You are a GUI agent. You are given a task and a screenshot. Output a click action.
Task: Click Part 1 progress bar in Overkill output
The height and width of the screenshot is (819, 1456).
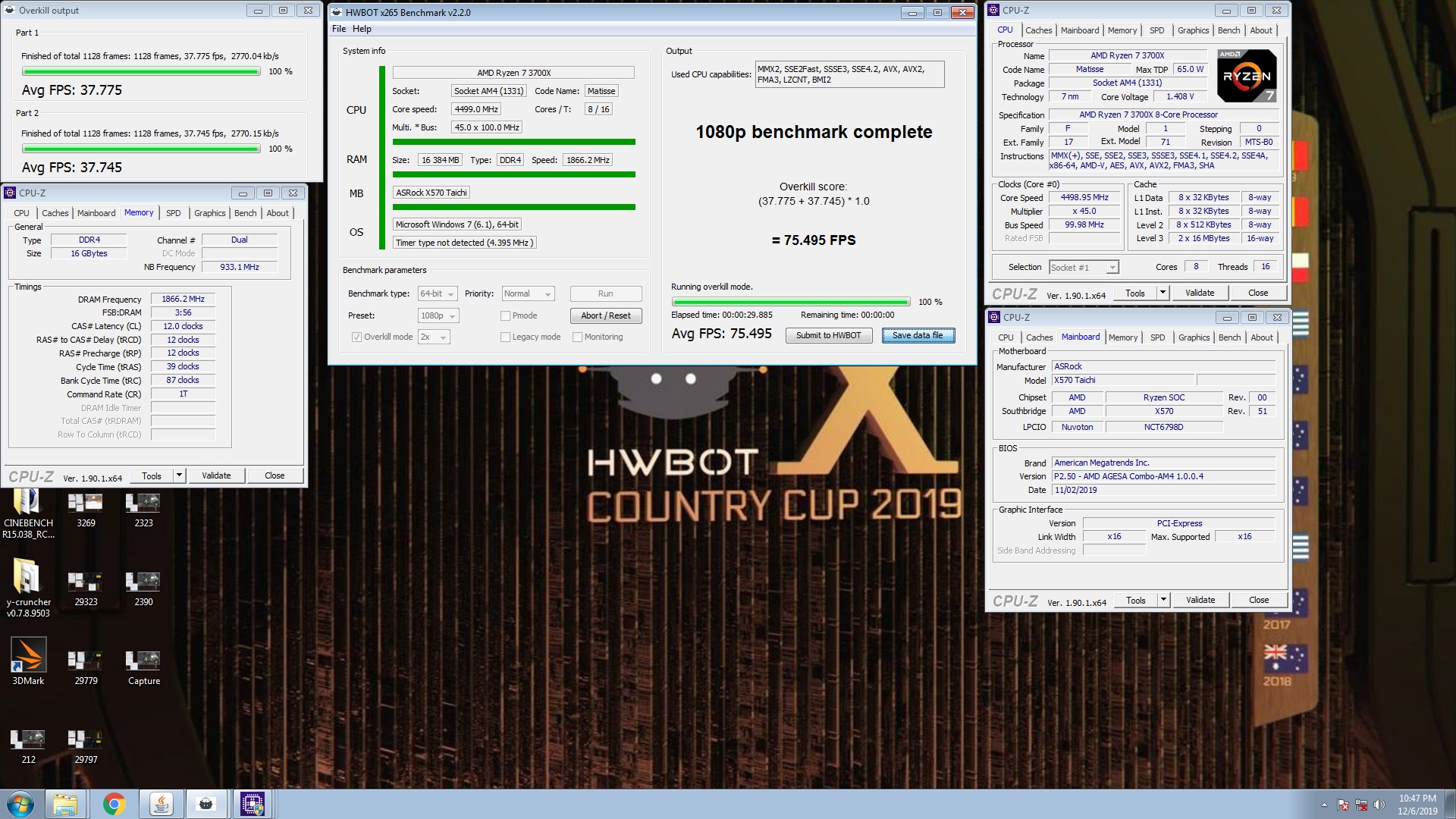click(x=141, y=71)
